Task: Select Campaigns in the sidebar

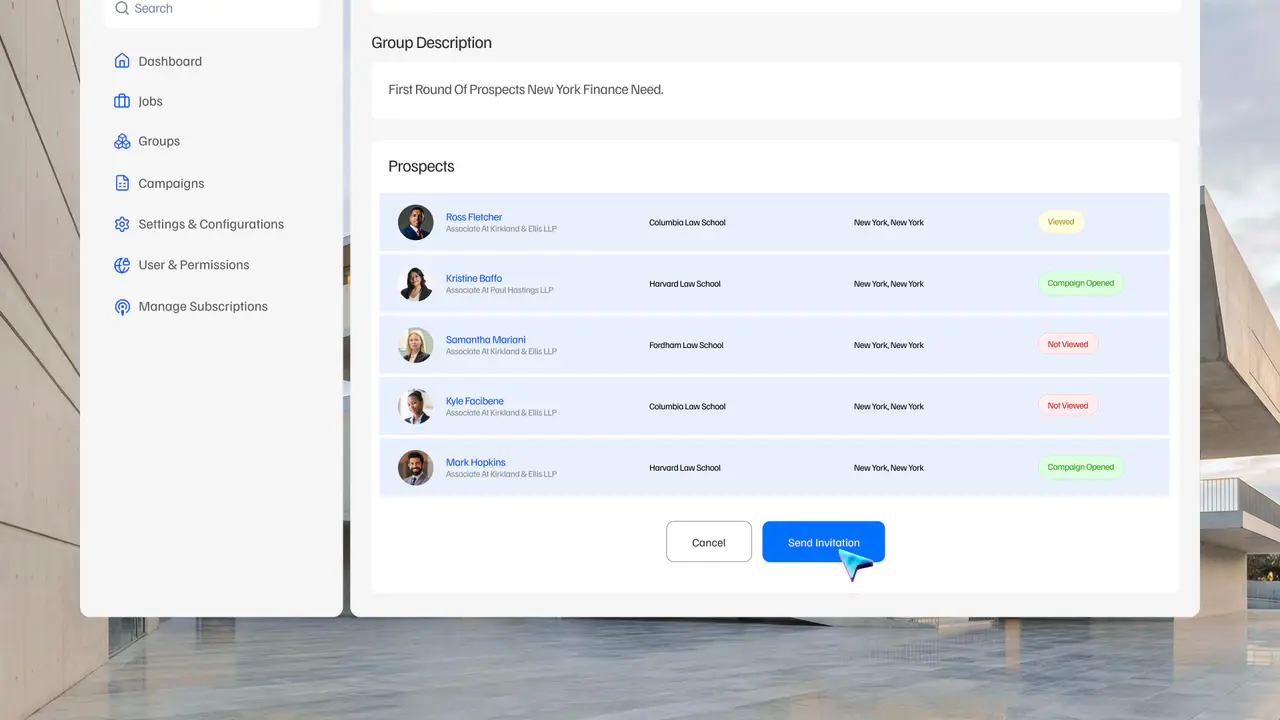Action: tap(171, 183)
